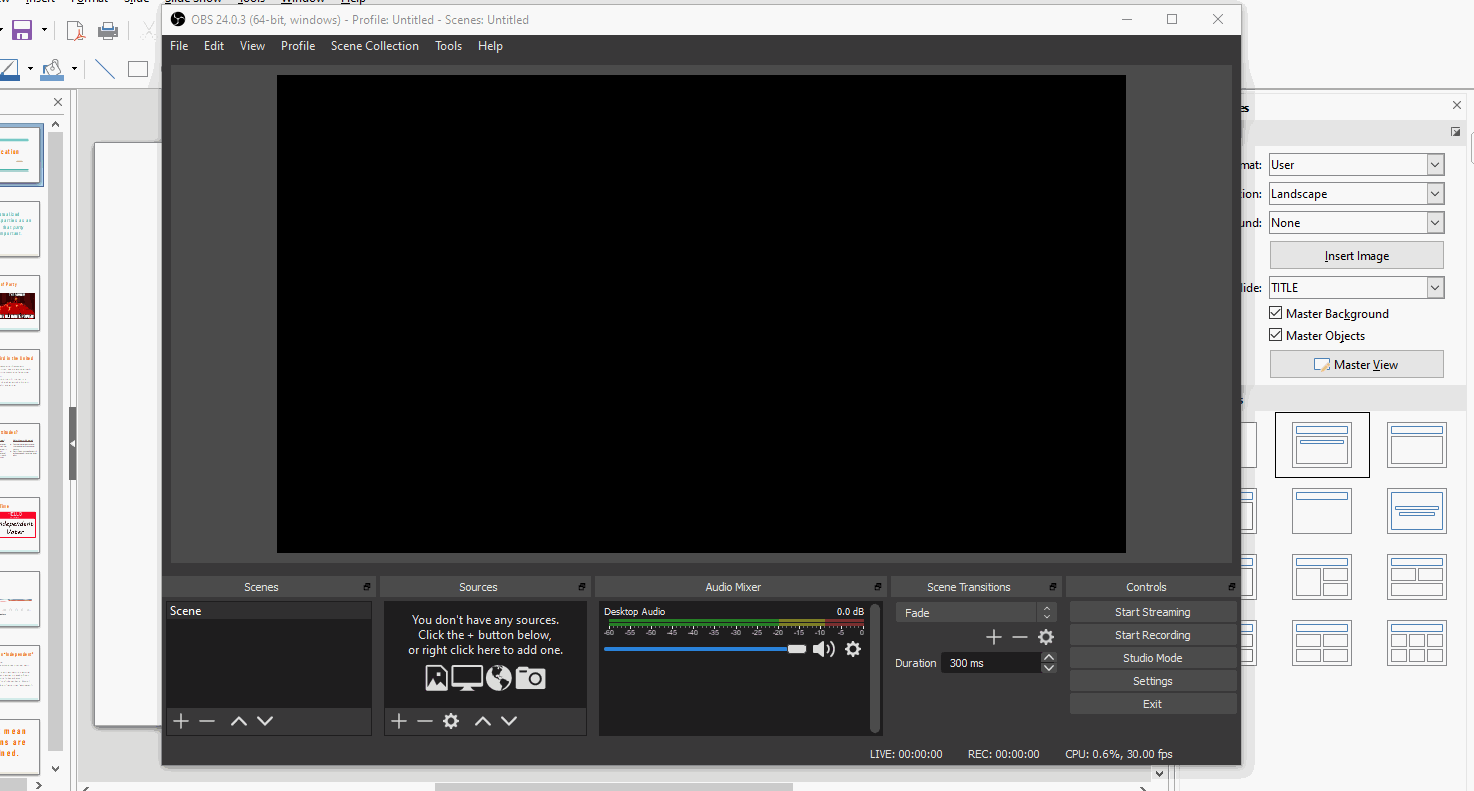
Task: Click Insert Image in the Impress sidebar
Action: tap(1357, 256)
